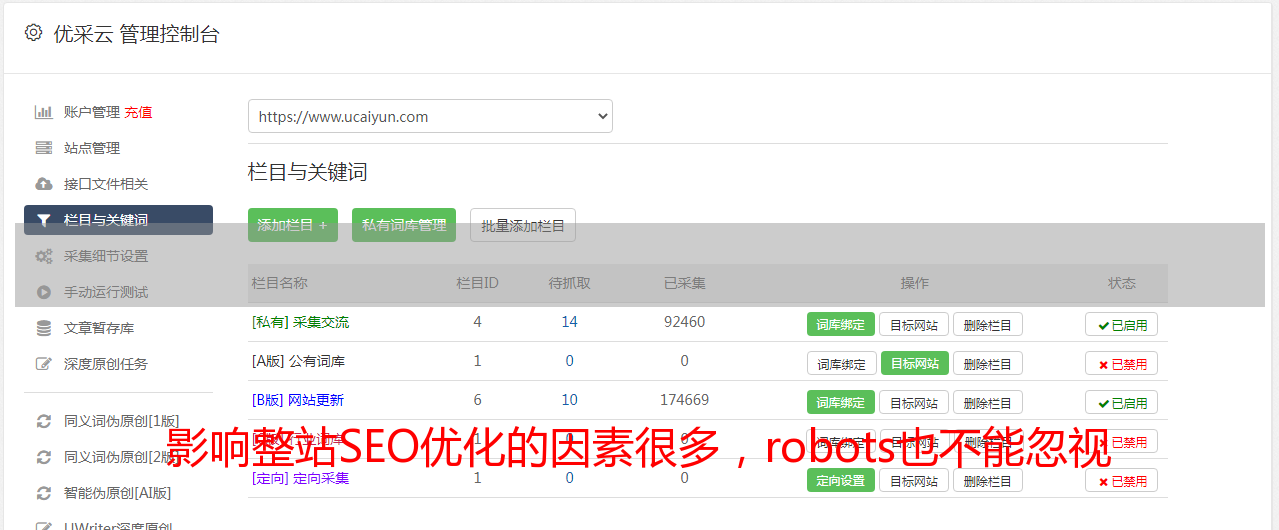Click the refresh icon for 同义词伪原创[1版]
Screen dimensions: 1279x530
(43, 421)
